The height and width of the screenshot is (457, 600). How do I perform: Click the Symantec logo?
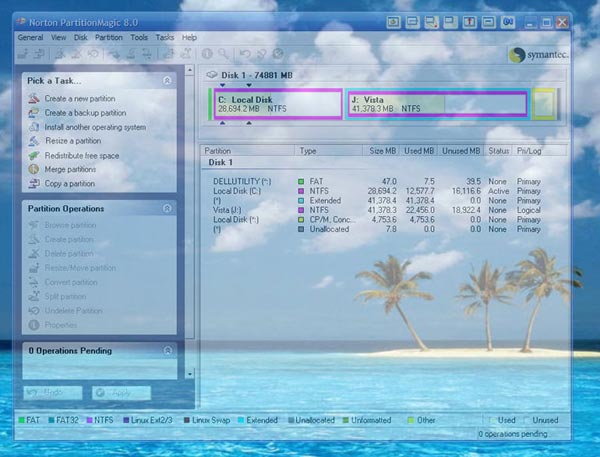point(539,55)
